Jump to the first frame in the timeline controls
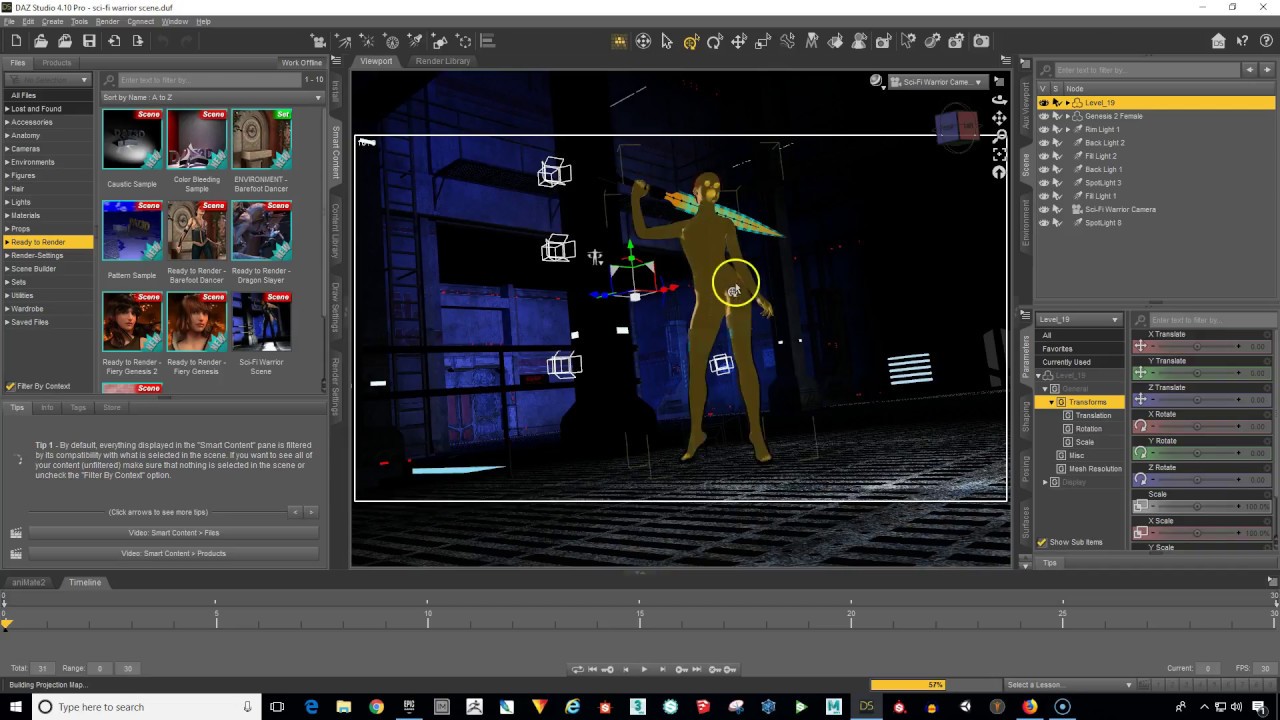 [592, 669]
